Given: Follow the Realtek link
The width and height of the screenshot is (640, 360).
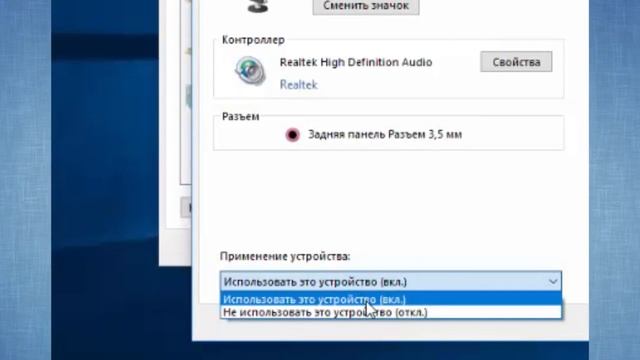Looking at the screenshot, I should (298, 84).
